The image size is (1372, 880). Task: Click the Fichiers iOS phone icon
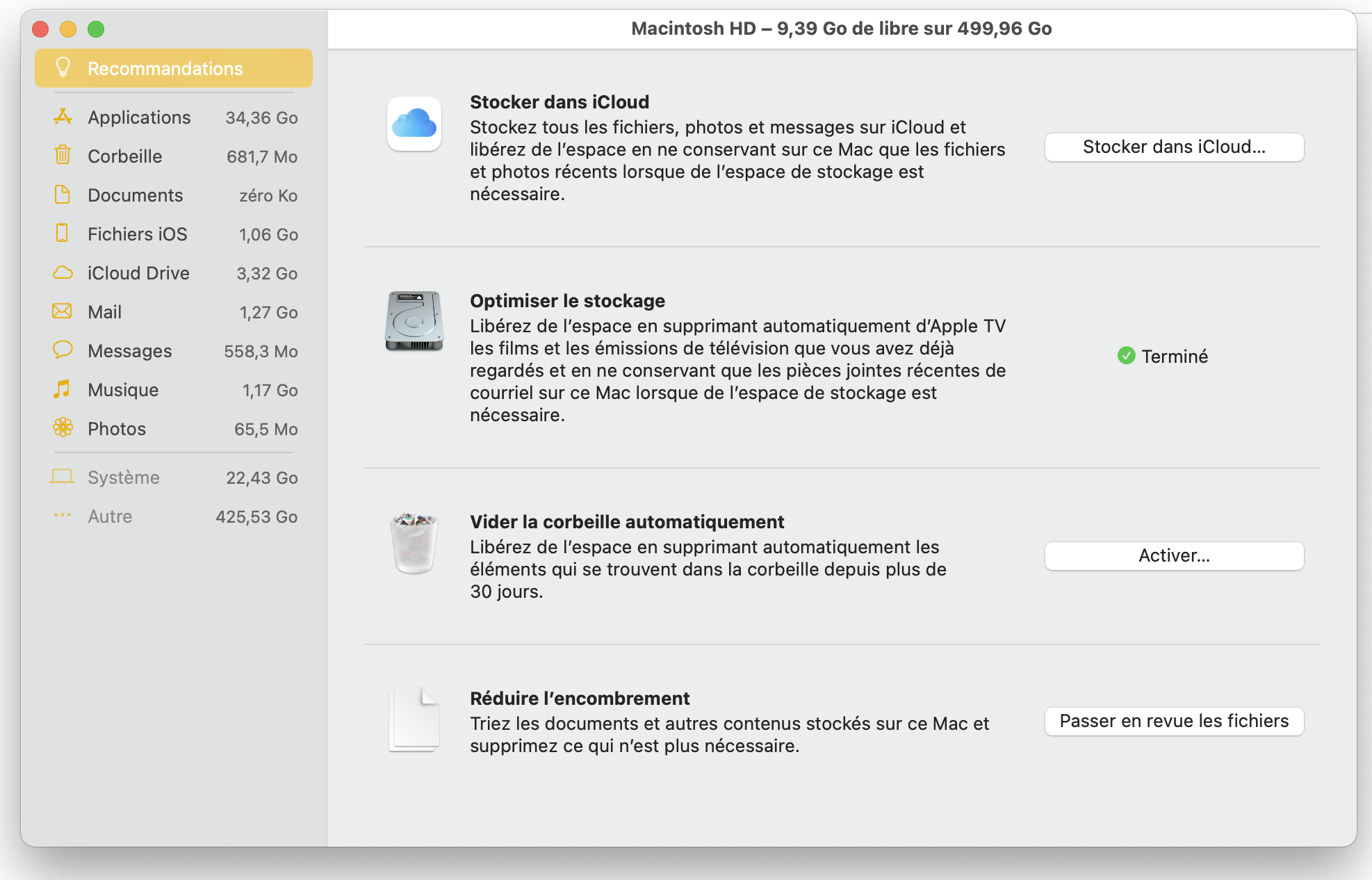tap(63, 234)
